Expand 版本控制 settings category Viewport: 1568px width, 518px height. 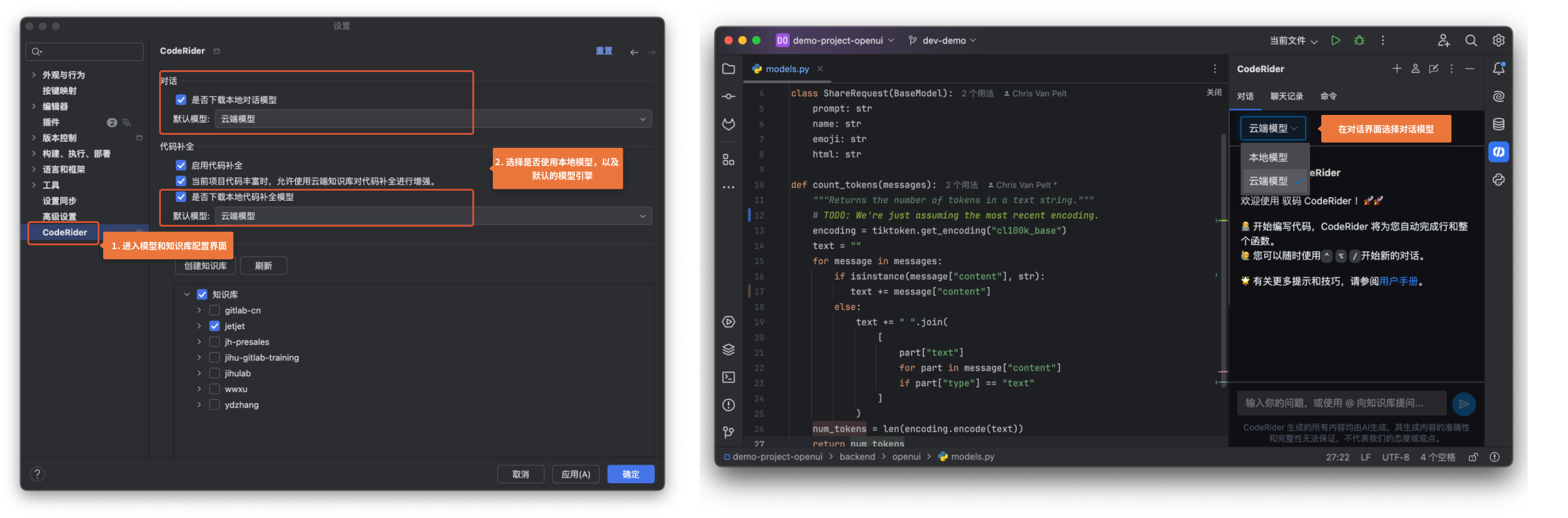point(34,138)
